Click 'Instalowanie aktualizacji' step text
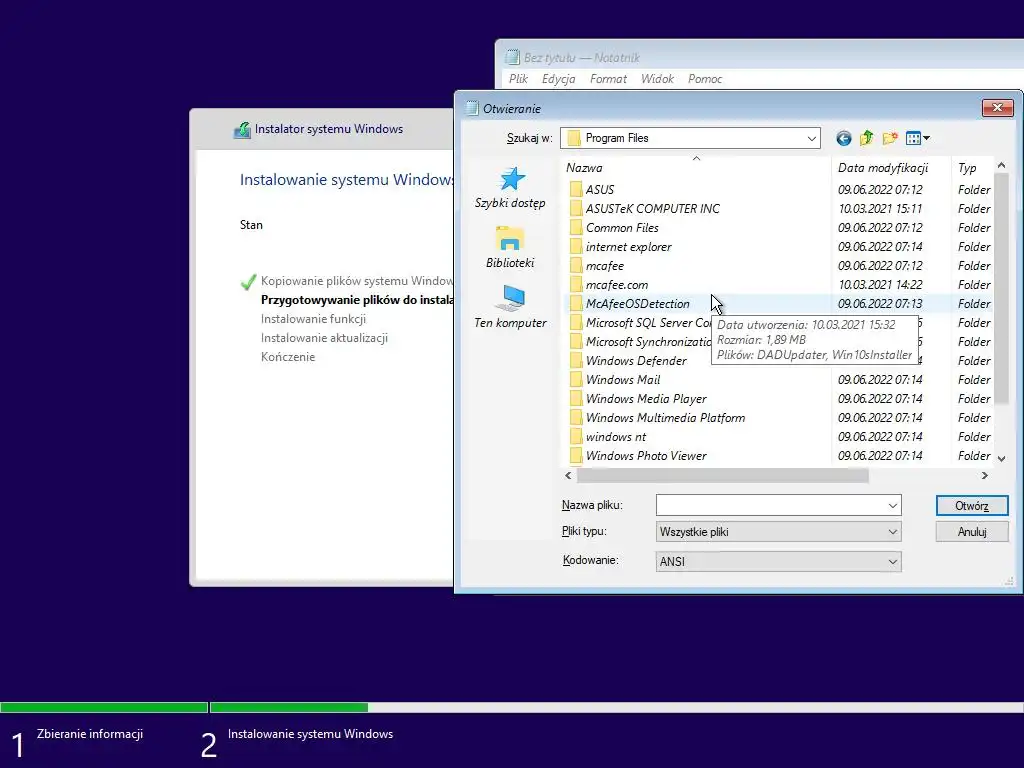Screen dimensions: 1024x768 coord(324,338)
